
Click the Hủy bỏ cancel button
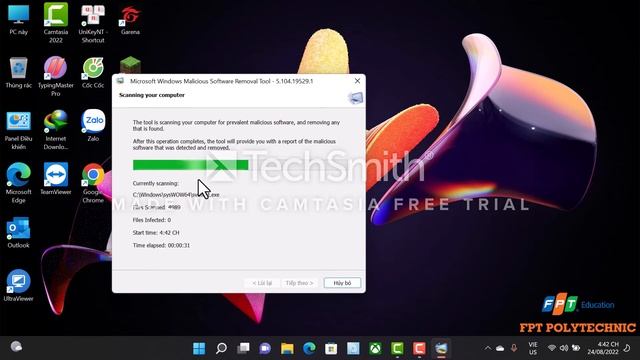click(342, 283)
